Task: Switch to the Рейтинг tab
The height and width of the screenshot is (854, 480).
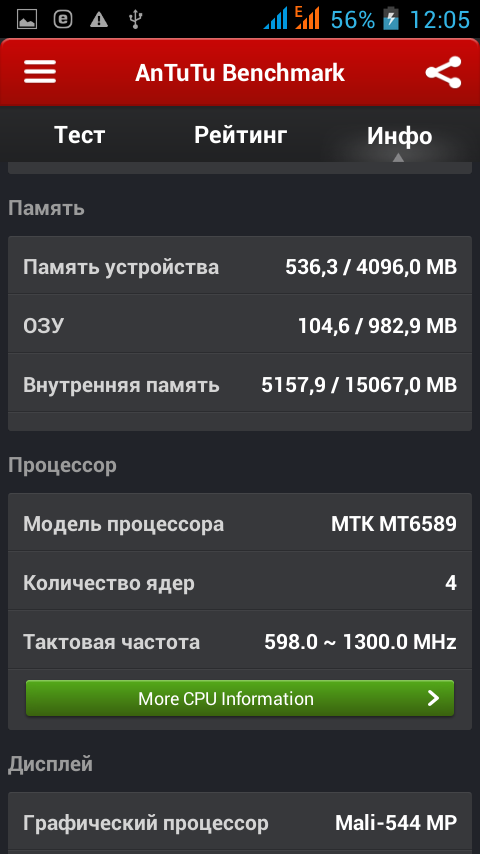Action: [240, 135]
